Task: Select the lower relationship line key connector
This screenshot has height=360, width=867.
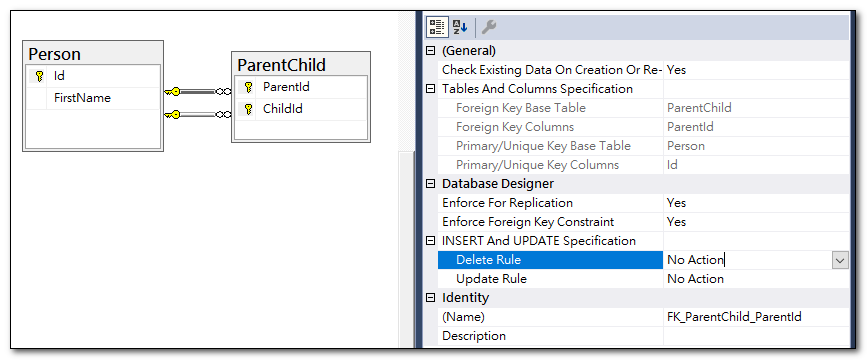Action: [173, 114]
